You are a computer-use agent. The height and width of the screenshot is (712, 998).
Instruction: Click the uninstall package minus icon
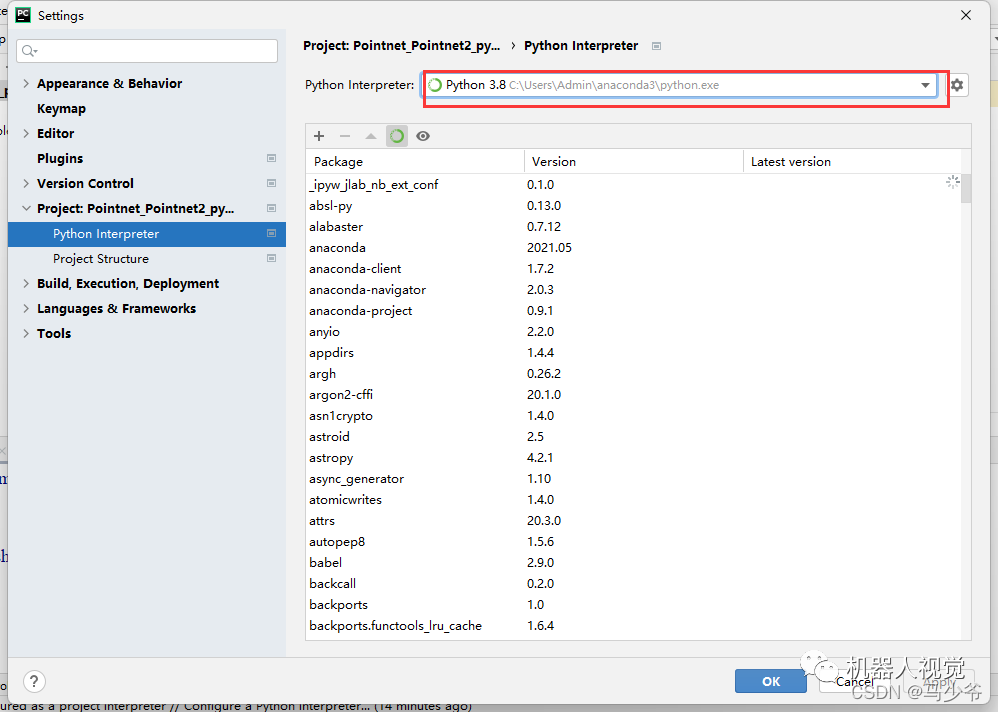pyautogui.click(x=345, y=136)
